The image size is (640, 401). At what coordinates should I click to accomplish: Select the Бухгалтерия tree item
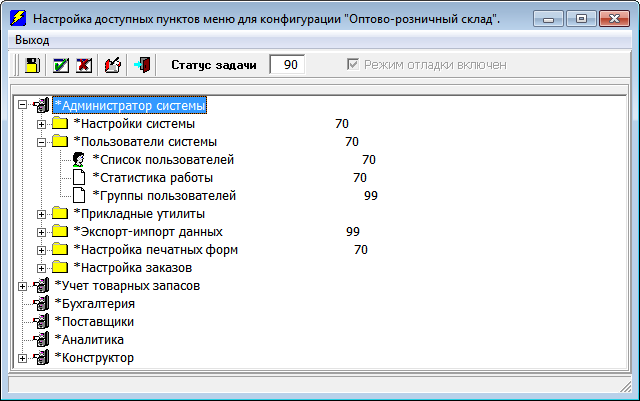point(94,304)
